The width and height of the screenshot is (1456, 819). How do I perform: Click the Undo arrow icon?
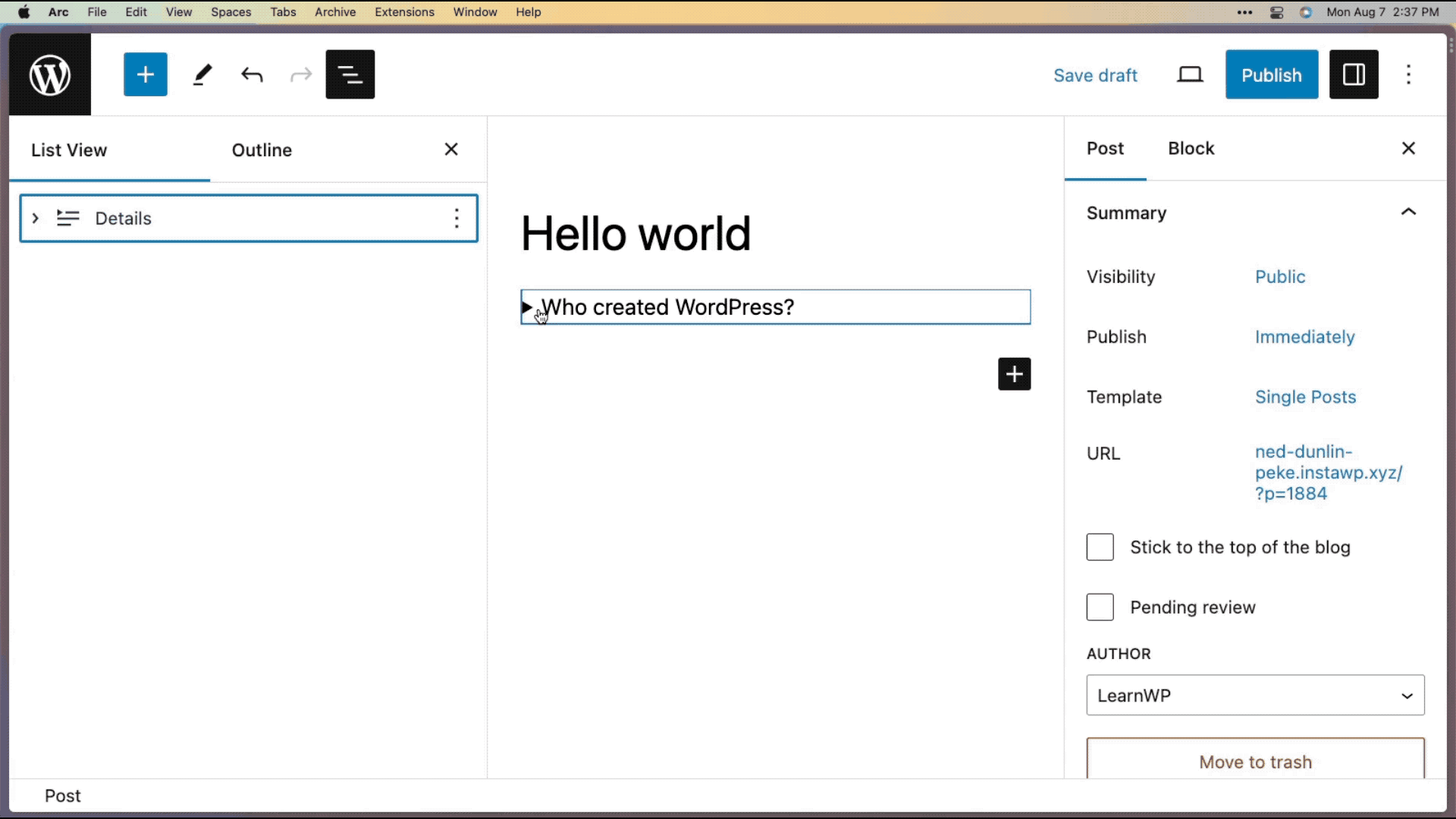click(x=252, y=74)
